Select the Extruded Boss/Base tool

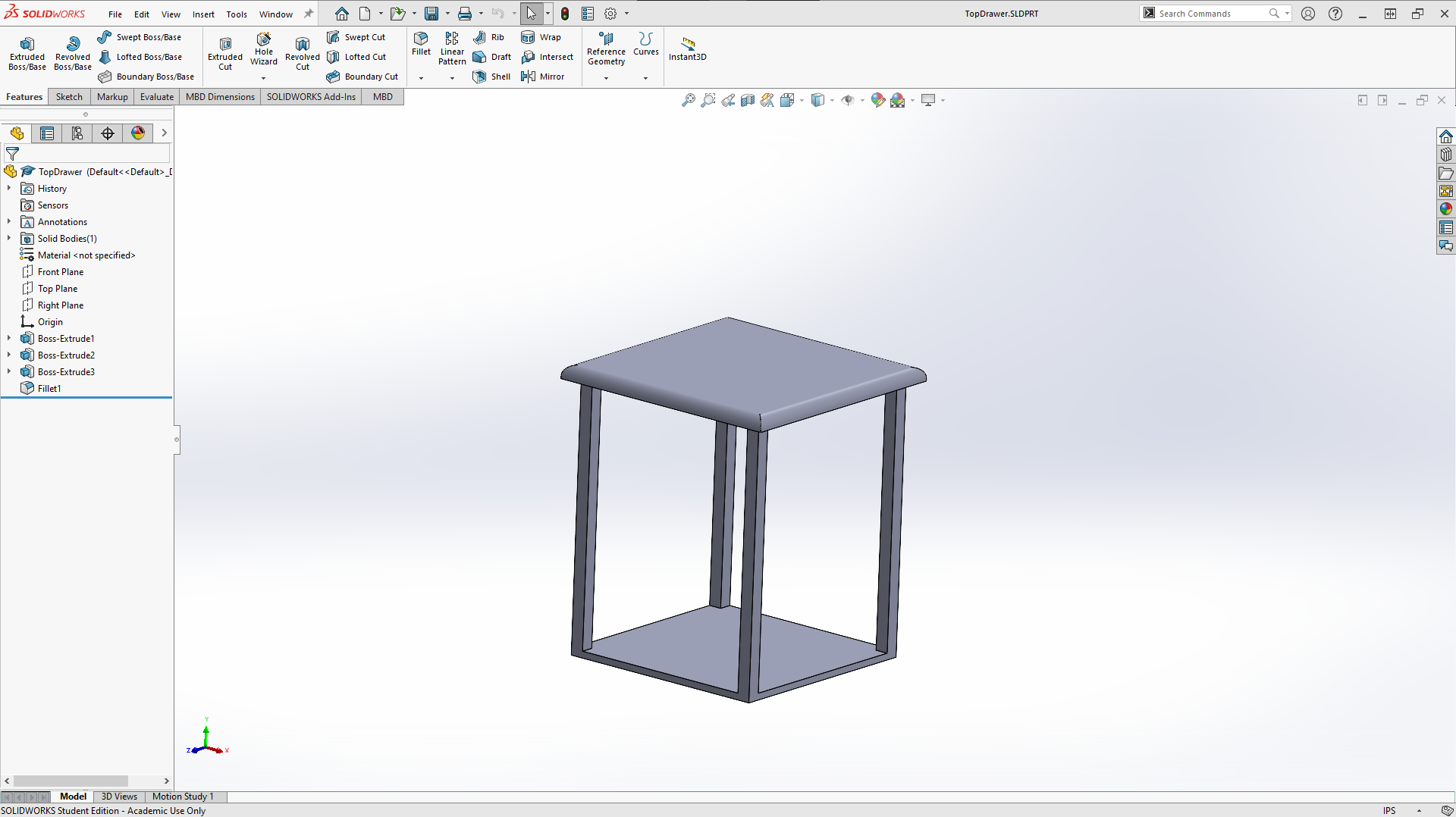[27, 52]
